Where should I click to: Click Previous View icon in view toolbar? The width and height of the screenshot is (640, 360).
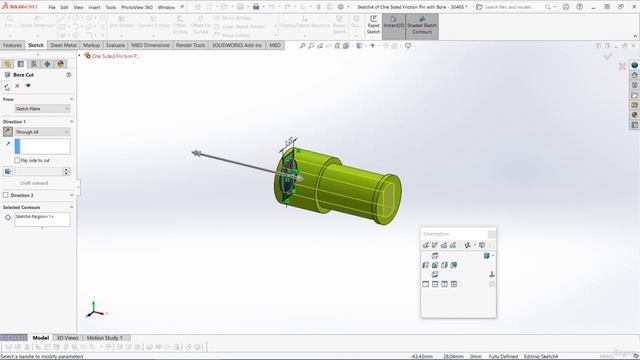pyautogui.click(x=320, y=46)
